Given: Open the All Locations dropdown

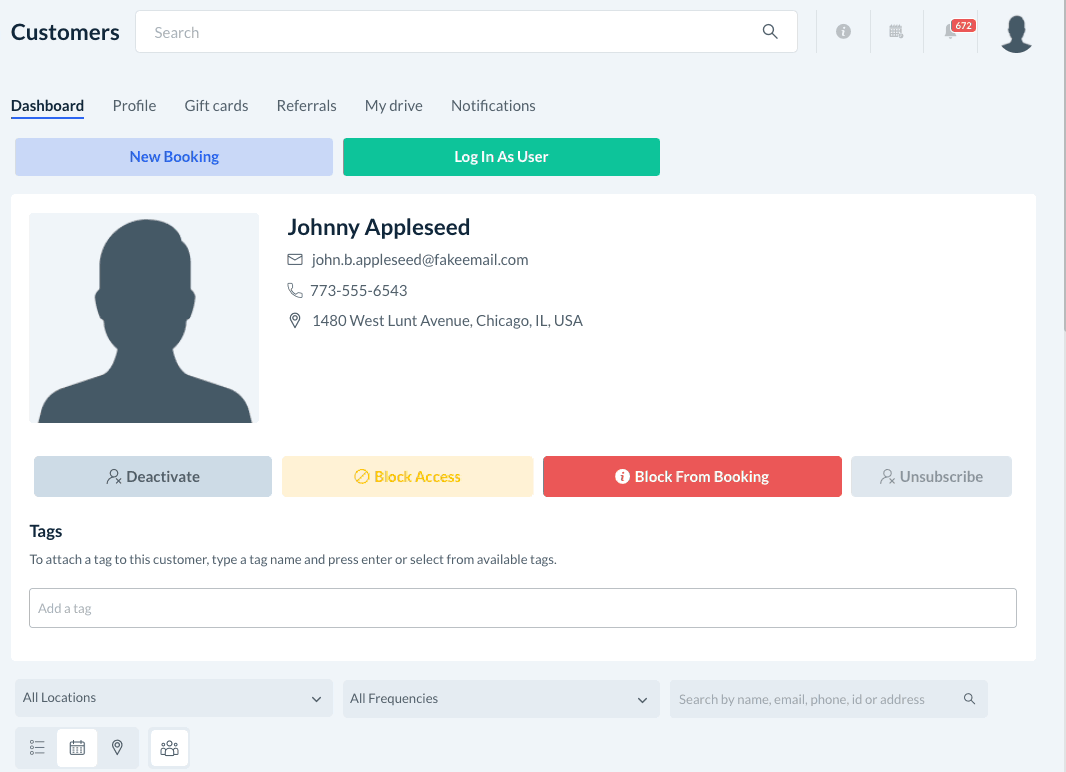Looking at the screenshot, I should (x=174, y=698).
